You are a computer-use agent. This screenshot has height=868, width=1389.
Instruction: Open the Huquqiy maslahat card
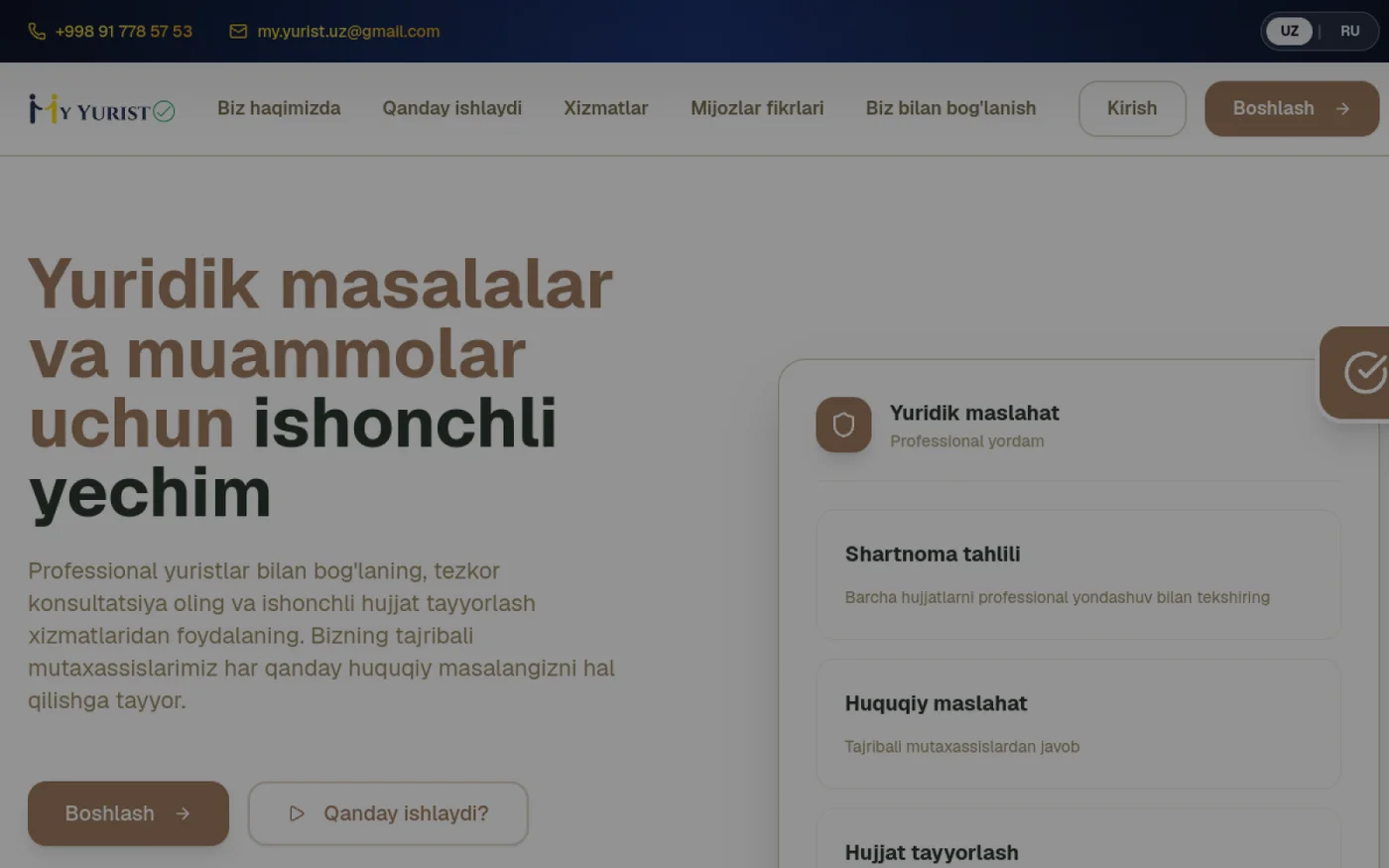click(x=1078, y=724)
